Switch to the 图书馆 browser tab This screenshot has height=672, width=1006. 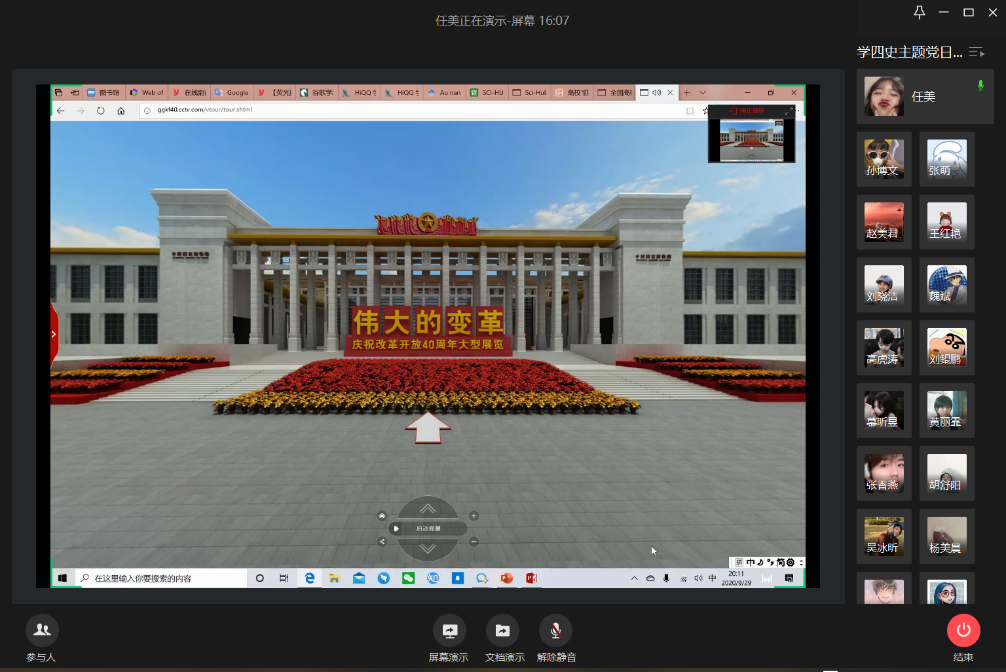(x=104, y=92)
